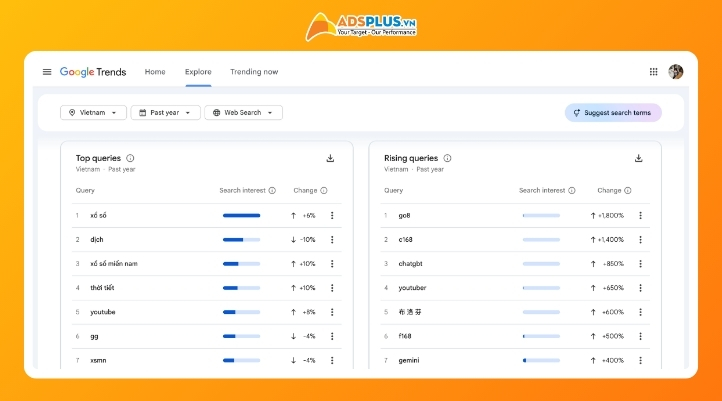Screen dimensions: 722x401
Task: Click Search interest header in Top queries
Action: coord(242,191)
